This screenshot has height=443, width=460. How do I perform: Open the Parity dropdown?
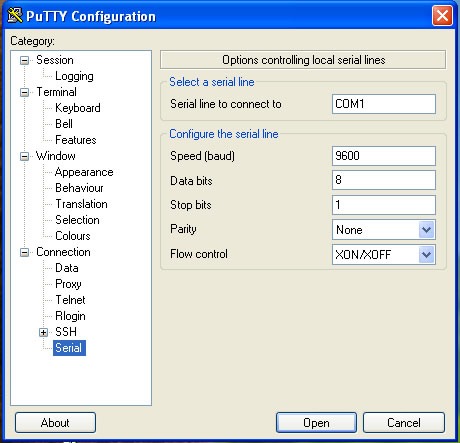coord(426,230)
